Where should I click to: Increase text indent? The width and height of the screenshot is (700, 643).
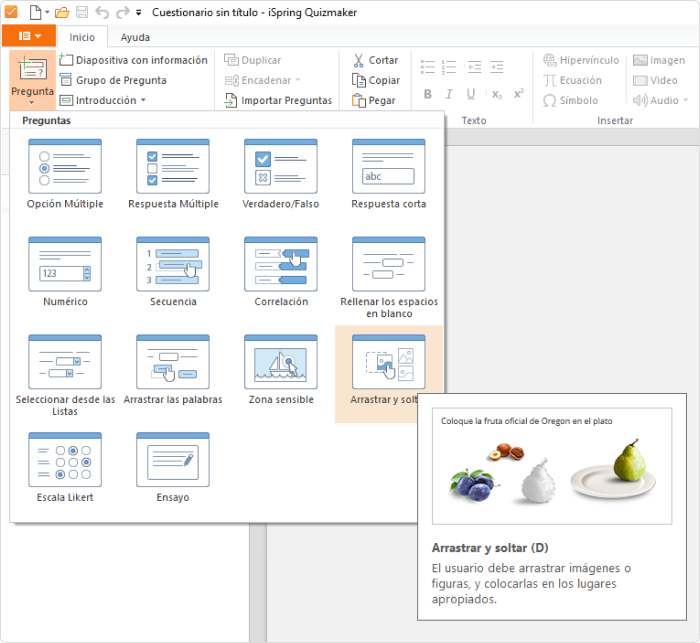(496, 67)
